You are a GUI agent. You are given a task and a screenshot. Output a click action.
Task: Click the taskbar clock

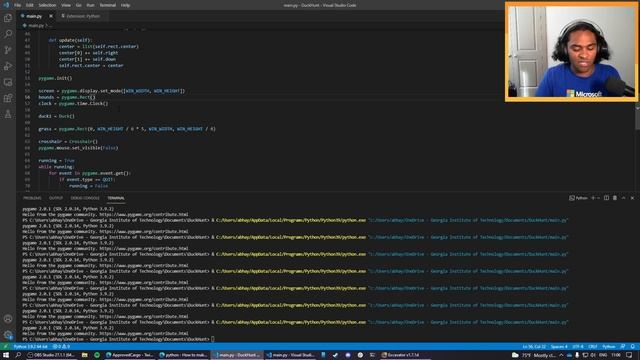(616, 355)
